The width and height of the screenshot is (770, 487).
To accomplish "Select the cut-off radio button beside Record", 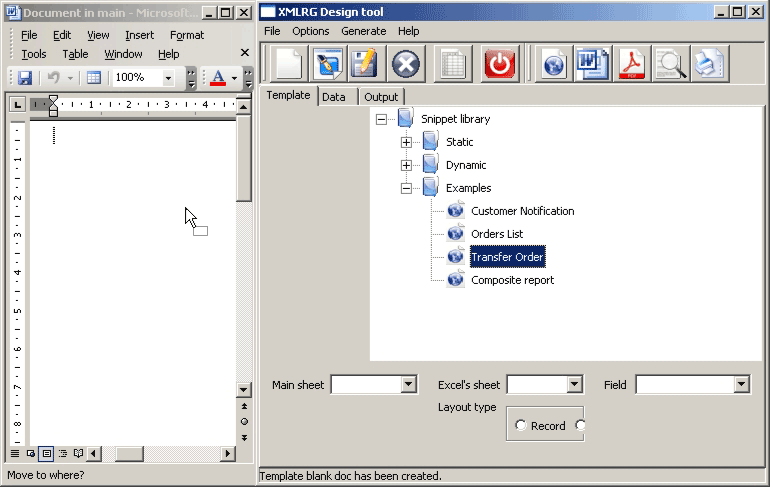I will click(x=580, y=425).
